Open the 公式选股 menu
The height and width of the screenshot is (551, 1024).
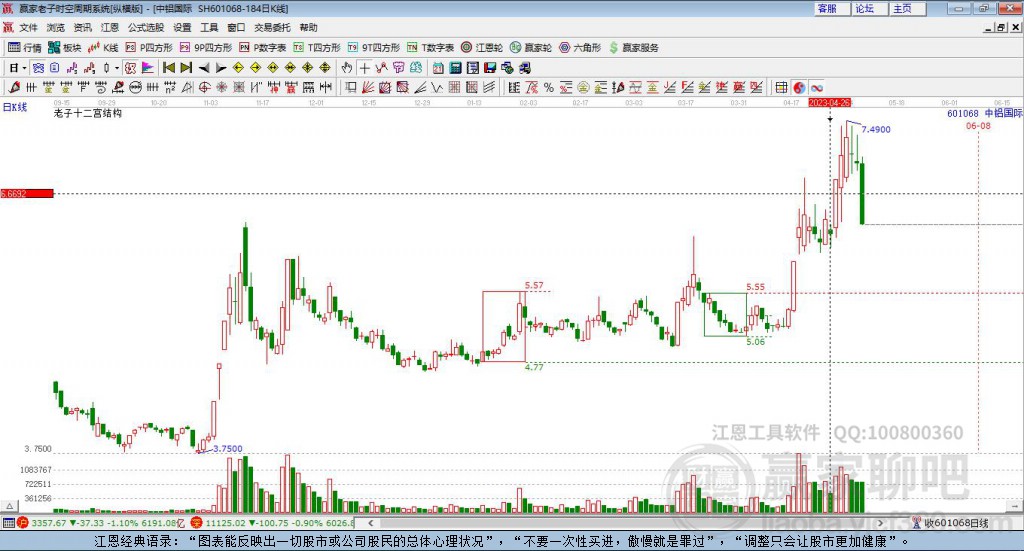[146, 27]
